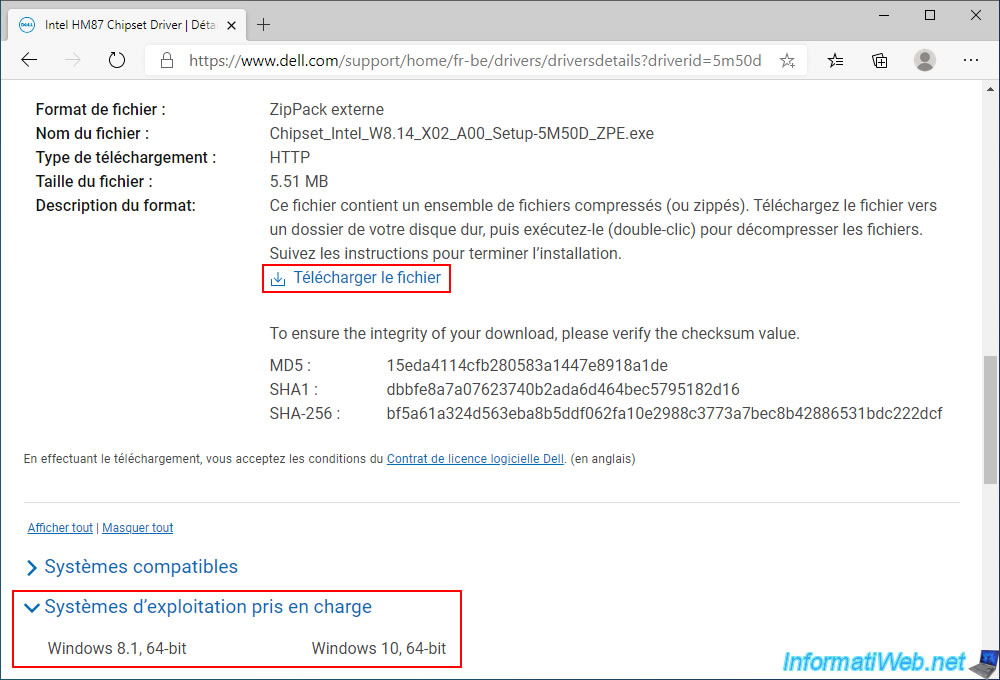Click the Masquer tout link
Screen dimensions: 1000x680
[138, 528]
